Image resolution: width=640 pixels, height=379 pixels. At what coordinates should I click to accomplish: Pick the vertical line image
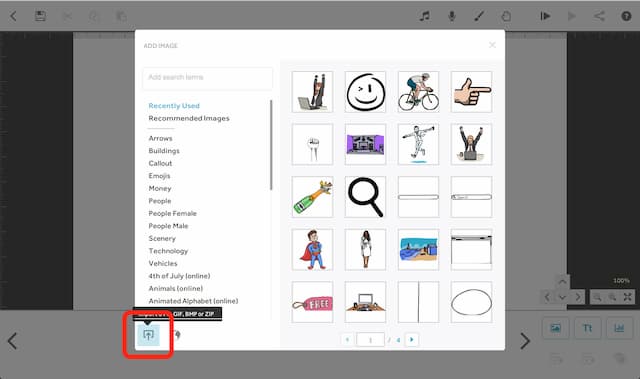[418, 302]
